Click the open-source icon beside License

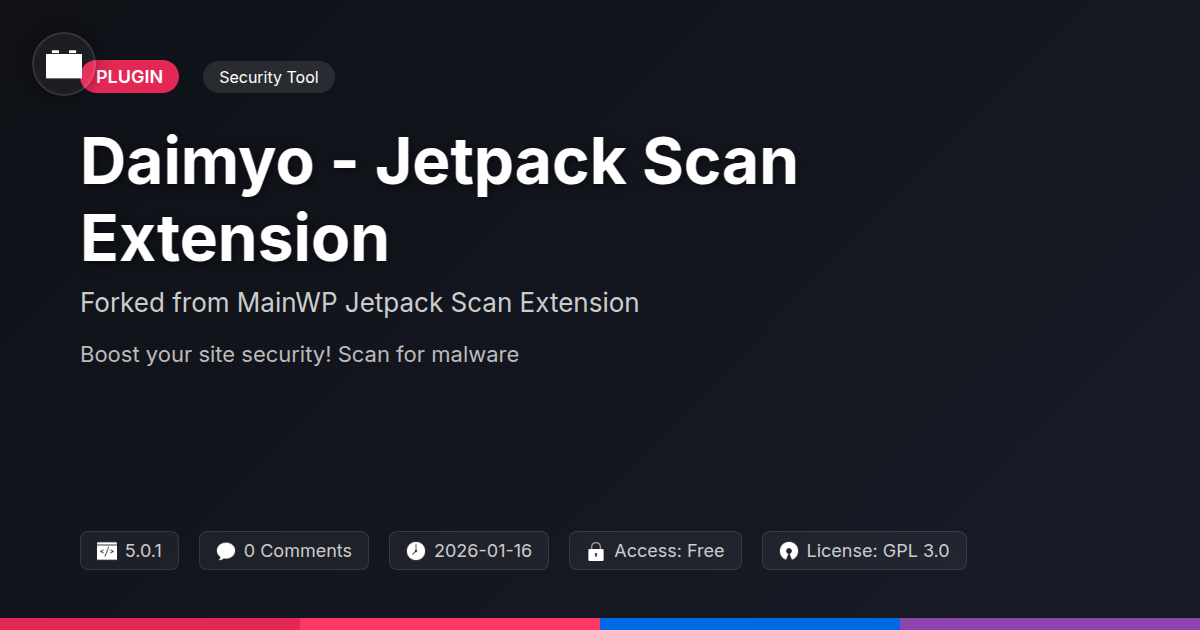click(x=789, y=551)
